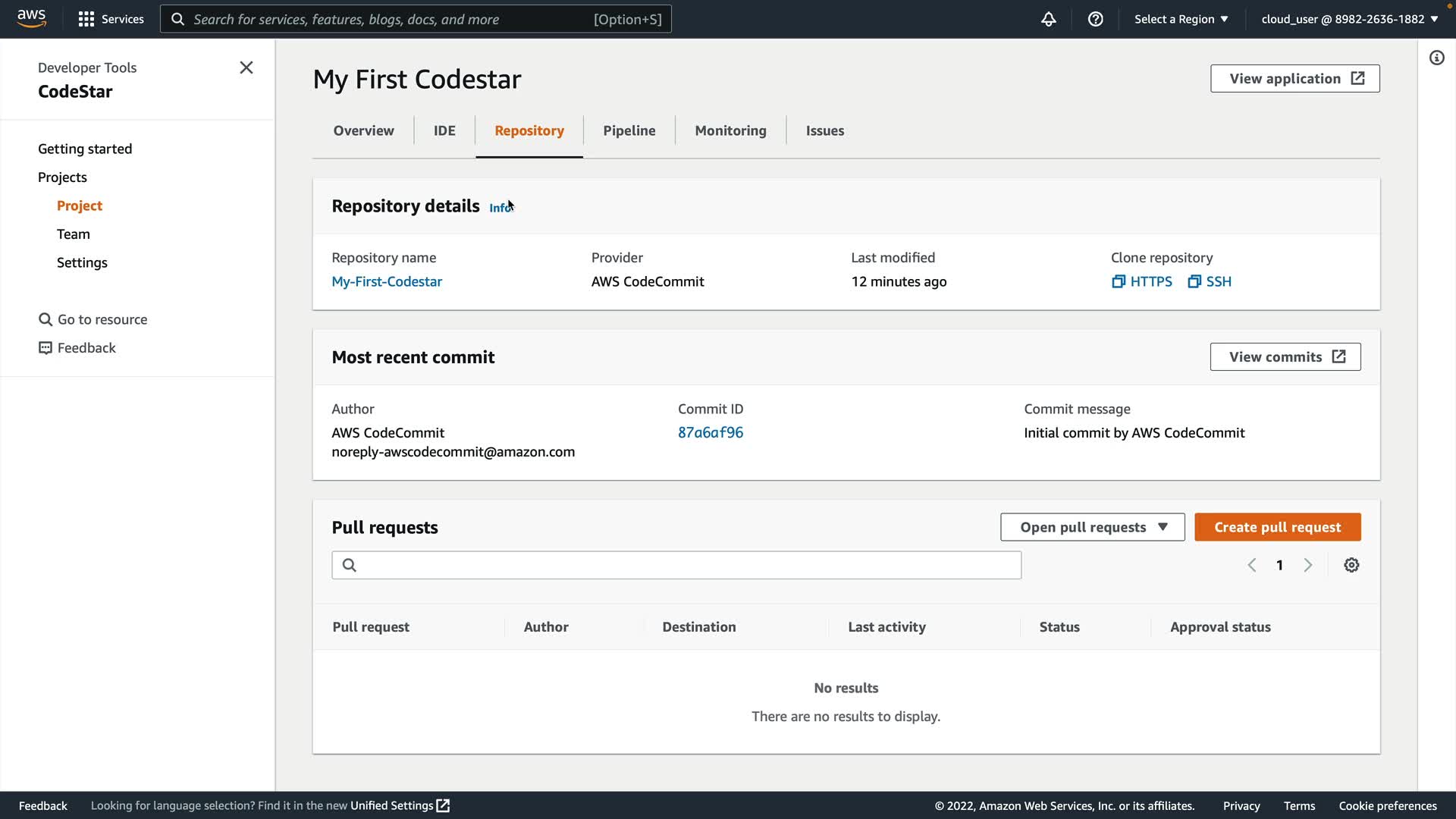Open pull requests table settings gear
1456x819 pixels.
pyautogui.click(x=1351, y=565)
